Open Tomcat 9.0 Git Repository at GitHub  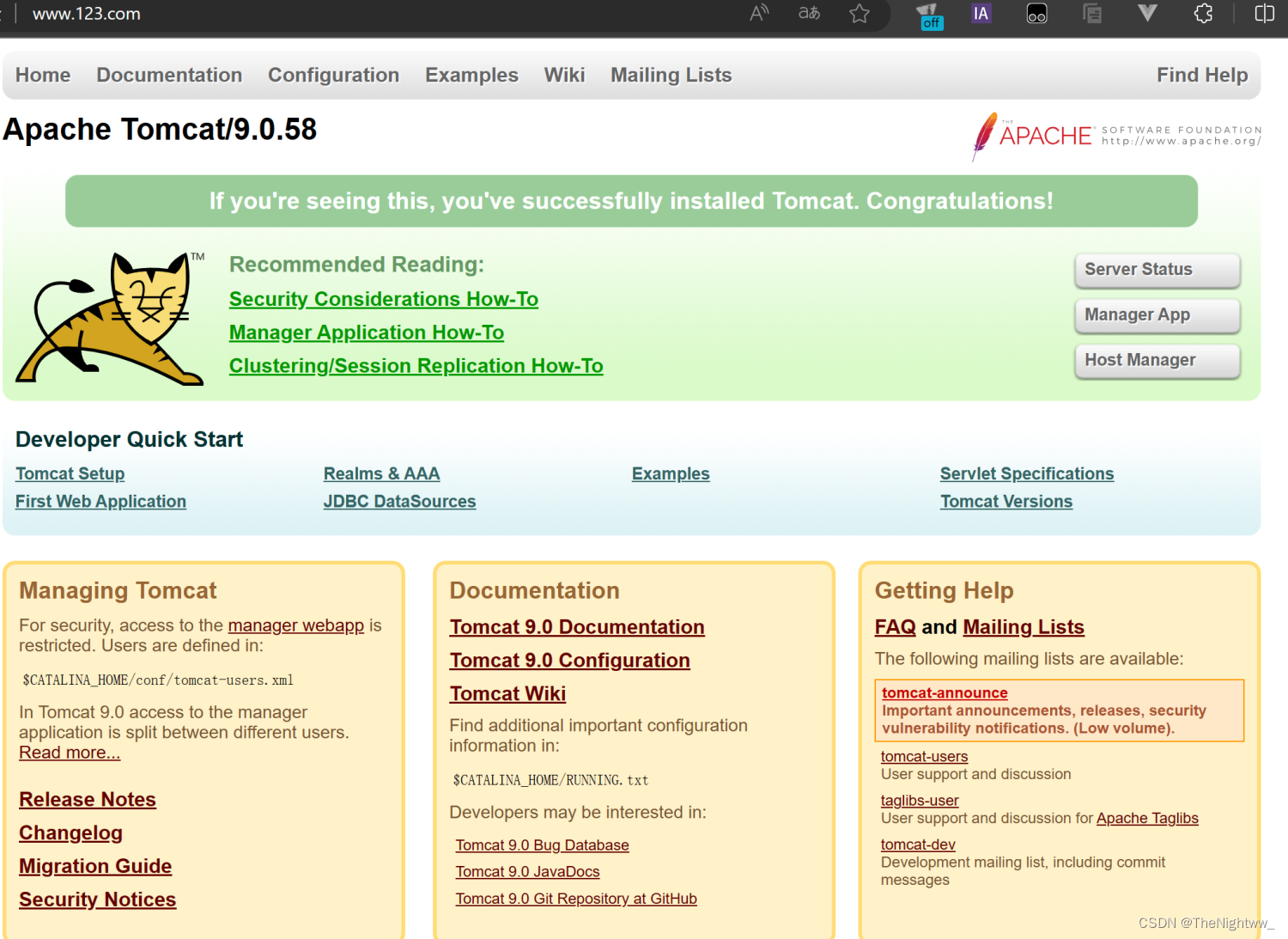tap(576, 899)
